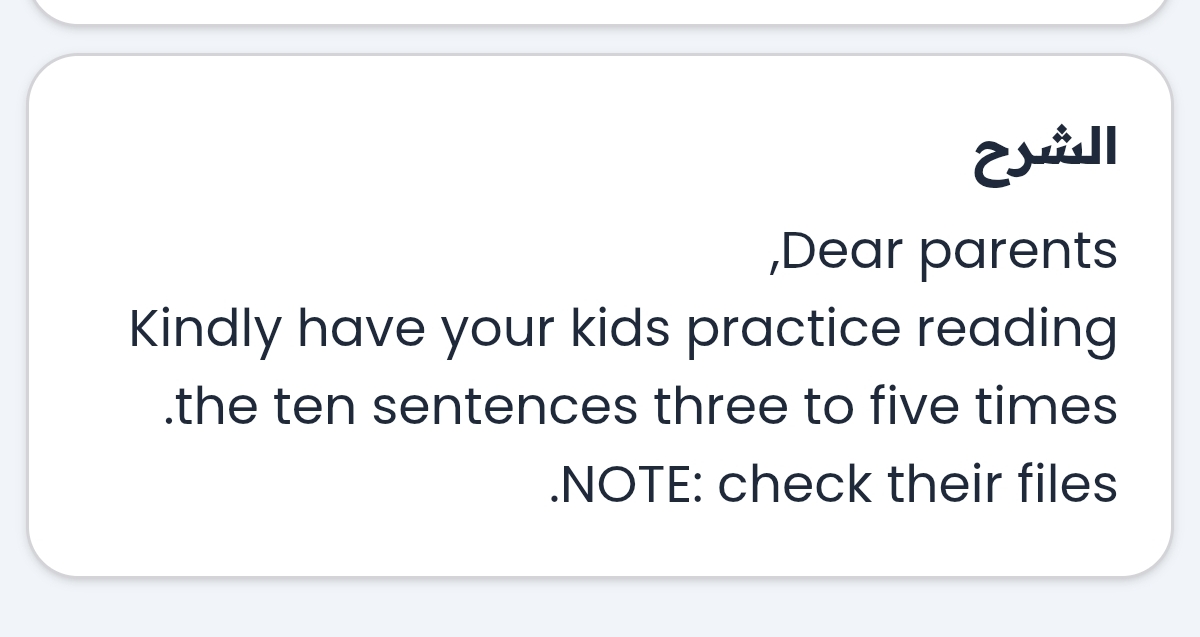
Task: Click the الشرح heading
Action: (x=1044, y=152)
